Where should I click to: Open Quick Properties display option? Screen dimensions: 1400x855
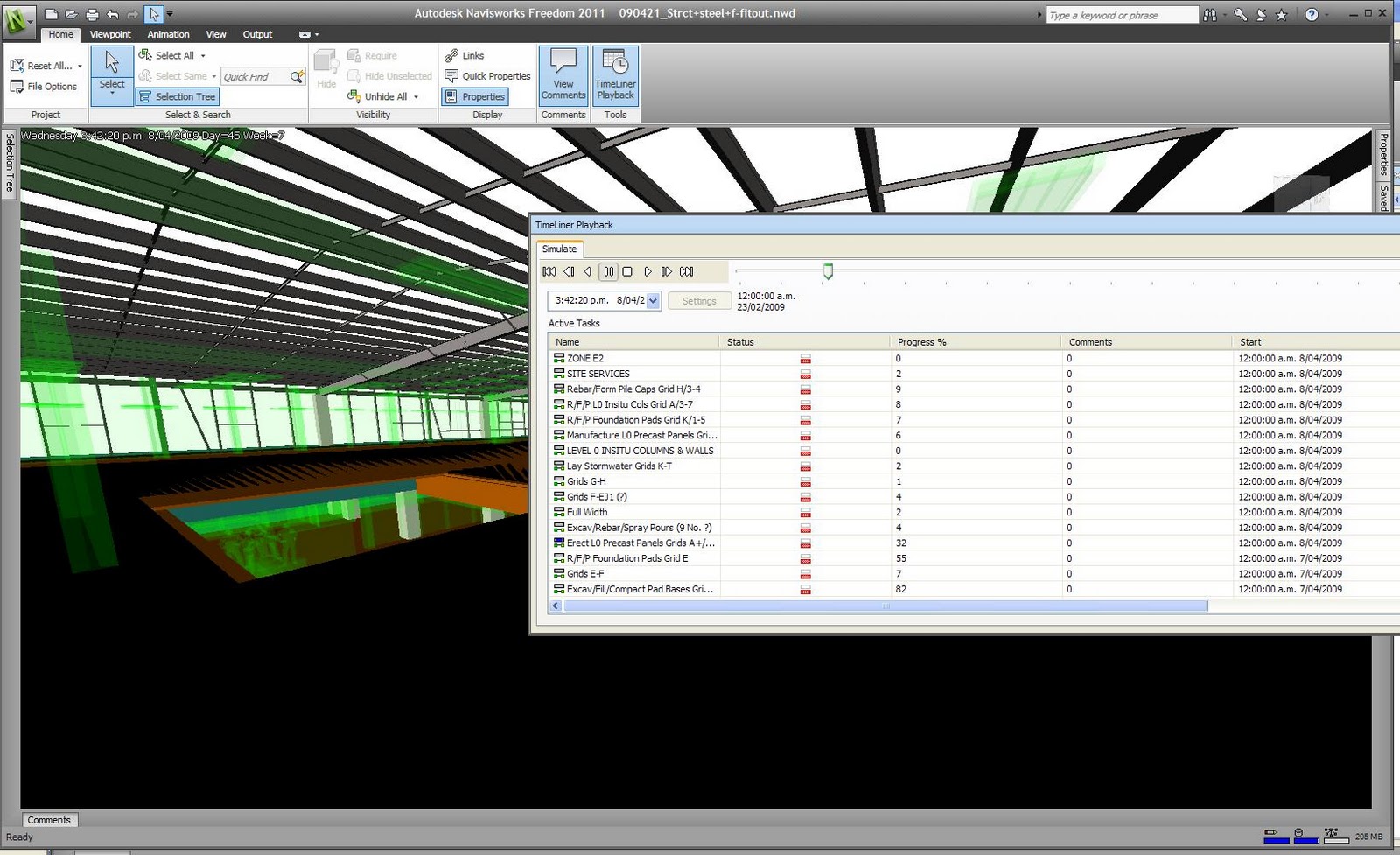(x=487, y=76)
